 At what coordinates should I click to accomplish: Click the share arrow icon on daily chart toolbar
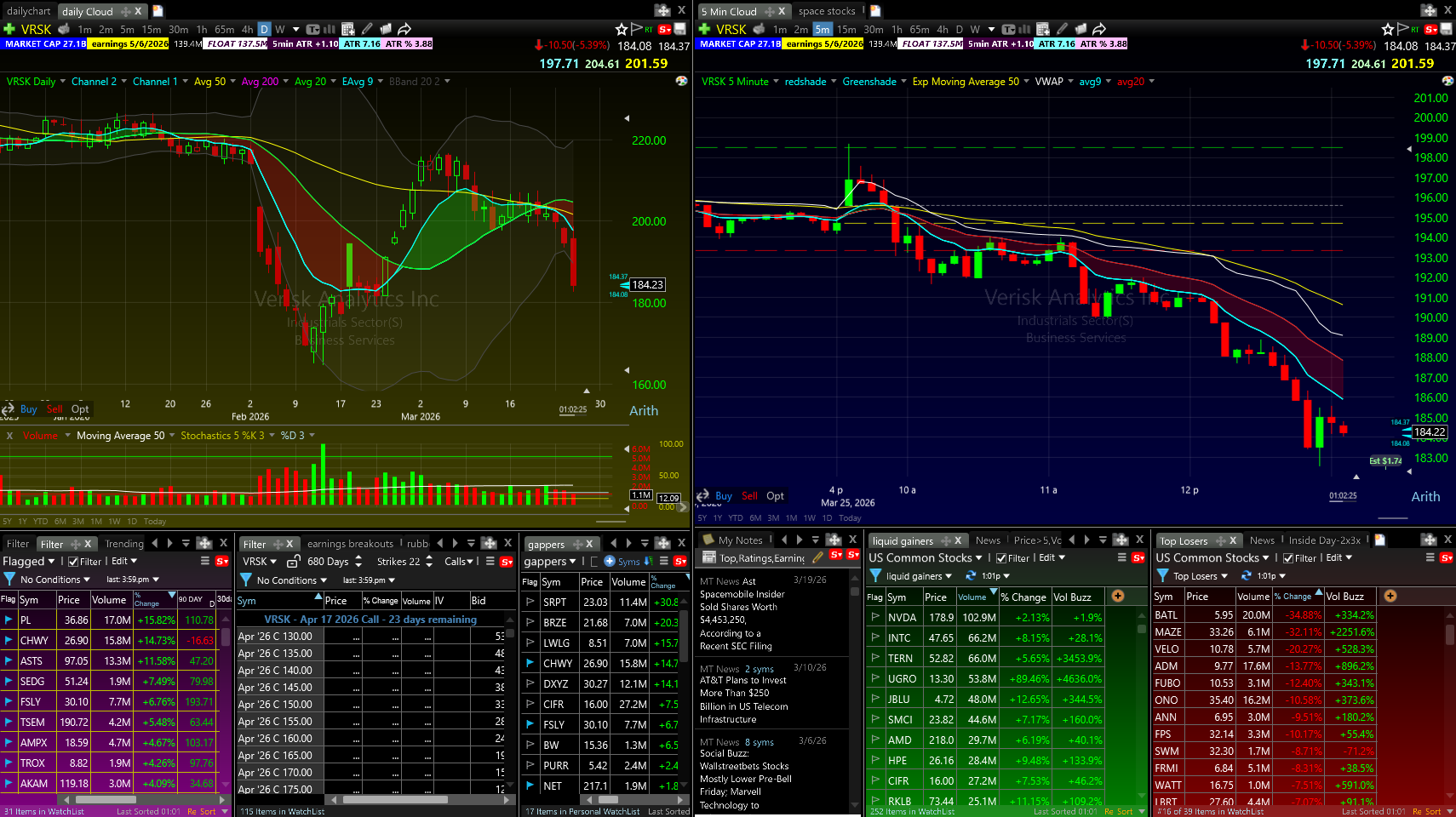(404, 29)
